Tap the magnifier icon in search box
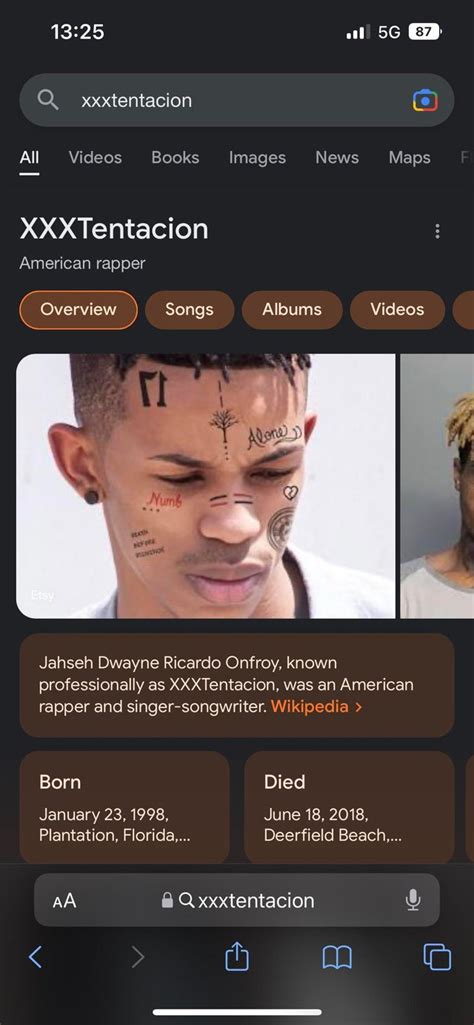 (48, 100)
